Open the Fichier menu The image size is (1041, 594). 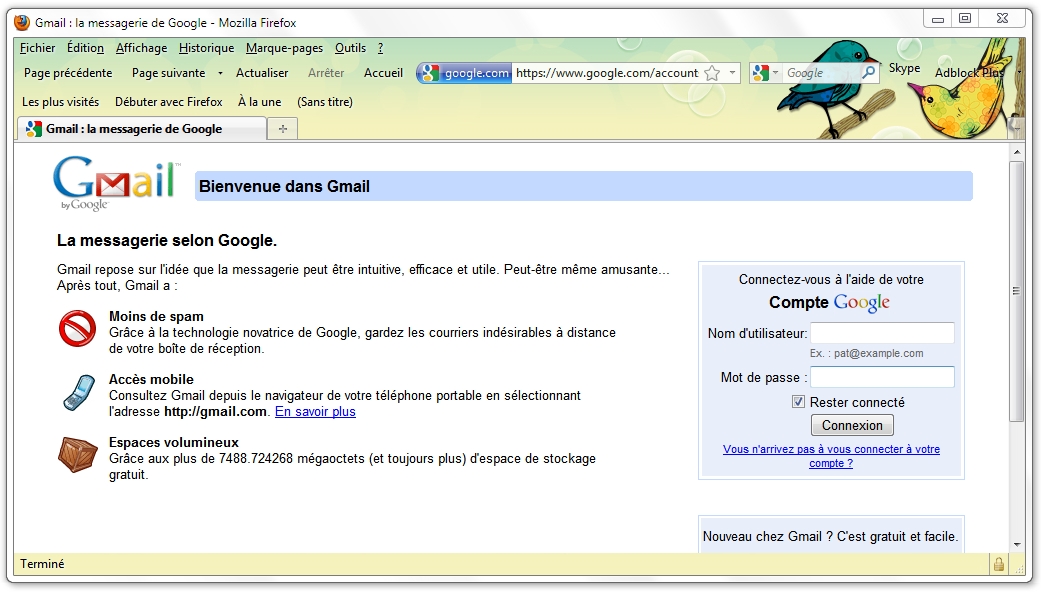pyautogui.click(x=38, y=48)
